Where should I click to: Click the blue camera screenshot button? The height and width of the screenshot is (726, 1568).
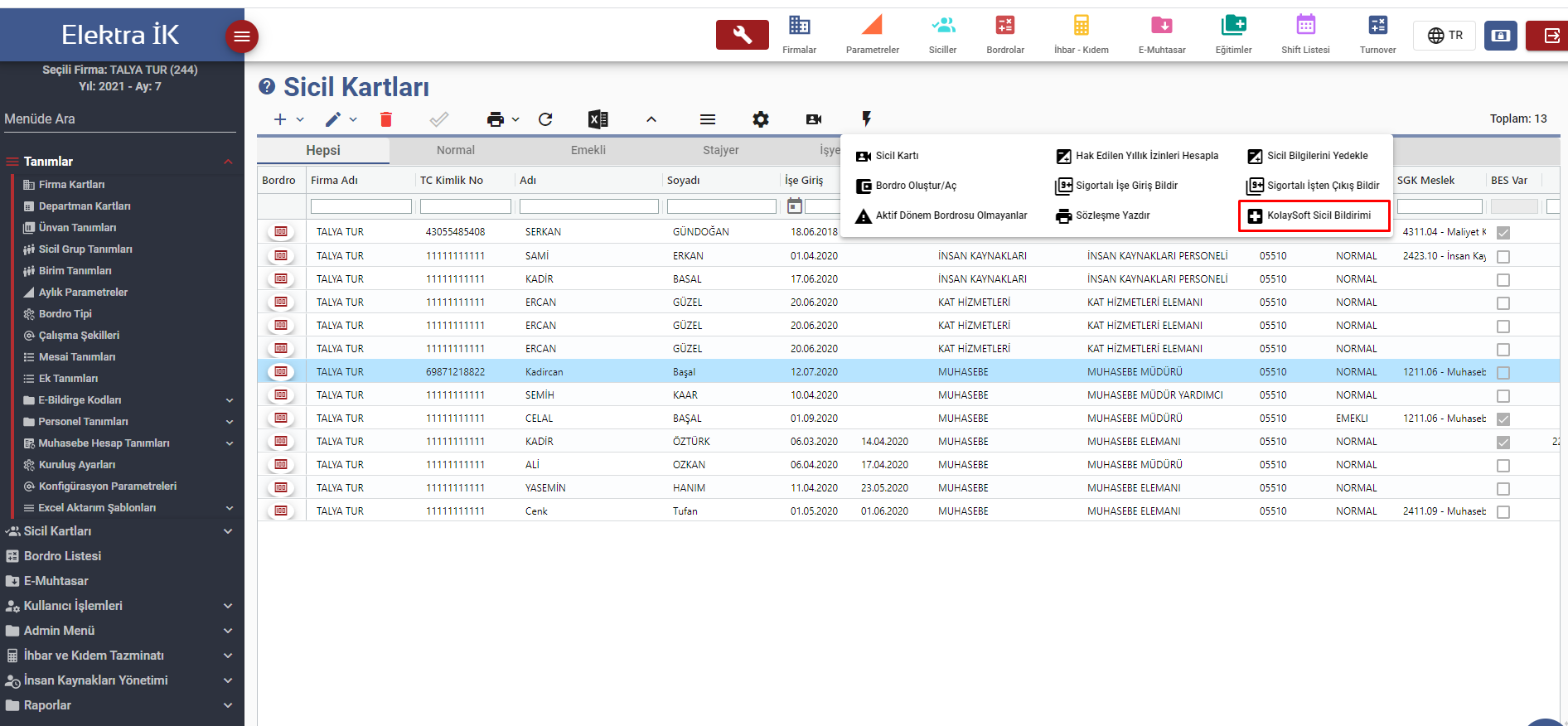[x=1500, y=36]
